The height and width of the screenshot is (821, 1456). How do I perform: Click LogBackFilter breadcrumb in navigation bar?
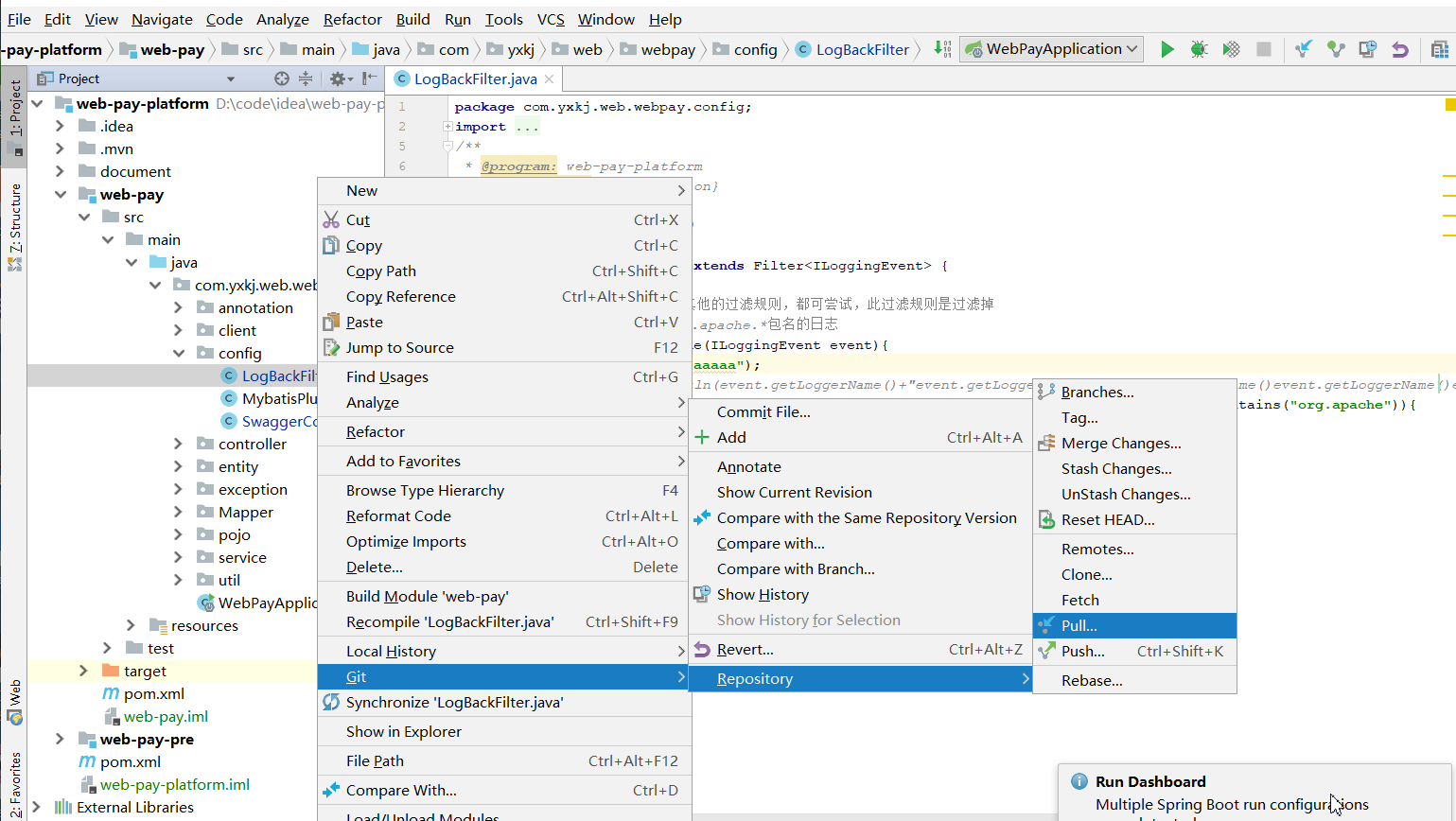coord(851,49)
